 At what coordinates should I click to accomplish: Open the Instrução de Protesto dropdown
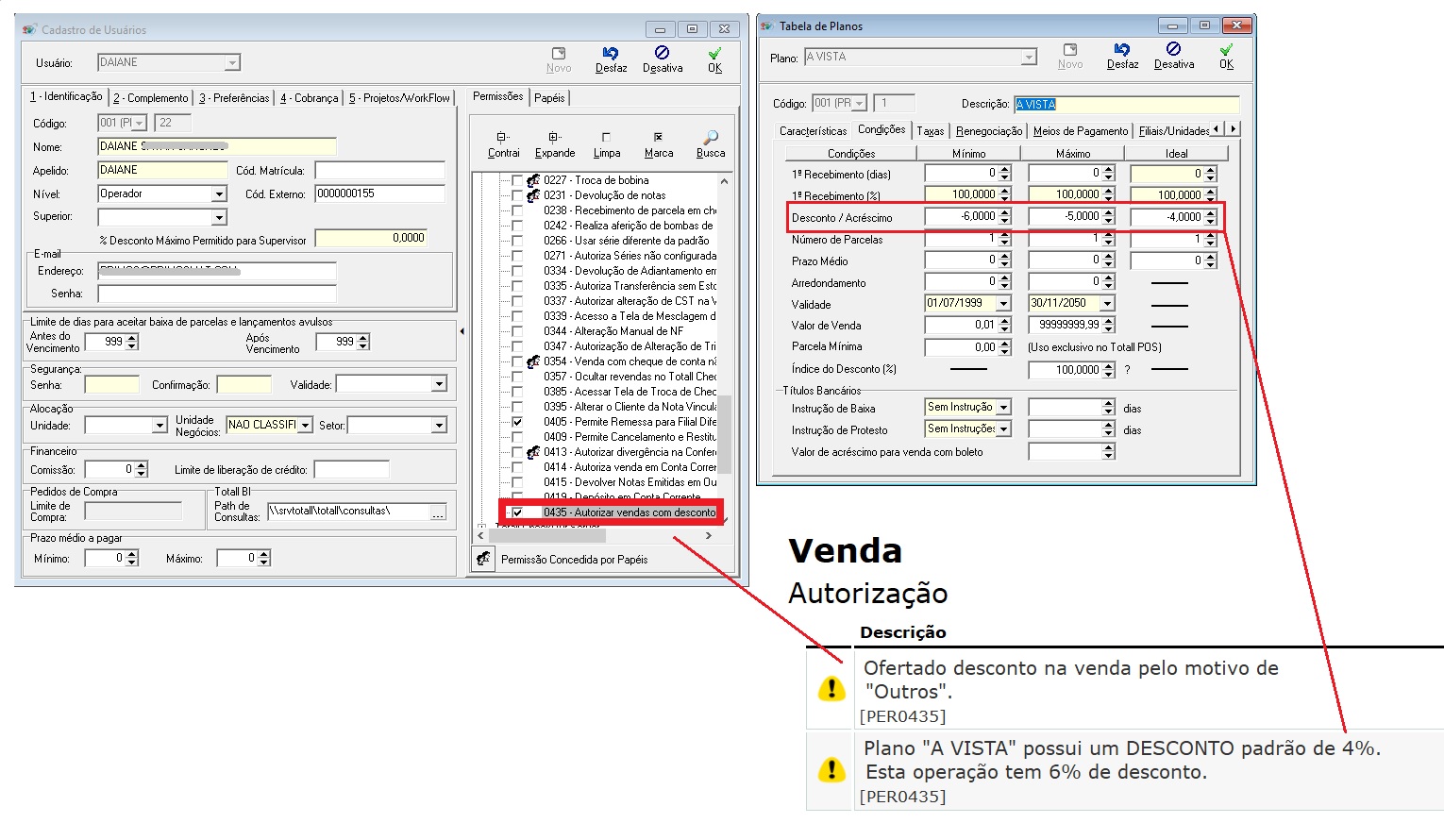tap(1003, 429)
